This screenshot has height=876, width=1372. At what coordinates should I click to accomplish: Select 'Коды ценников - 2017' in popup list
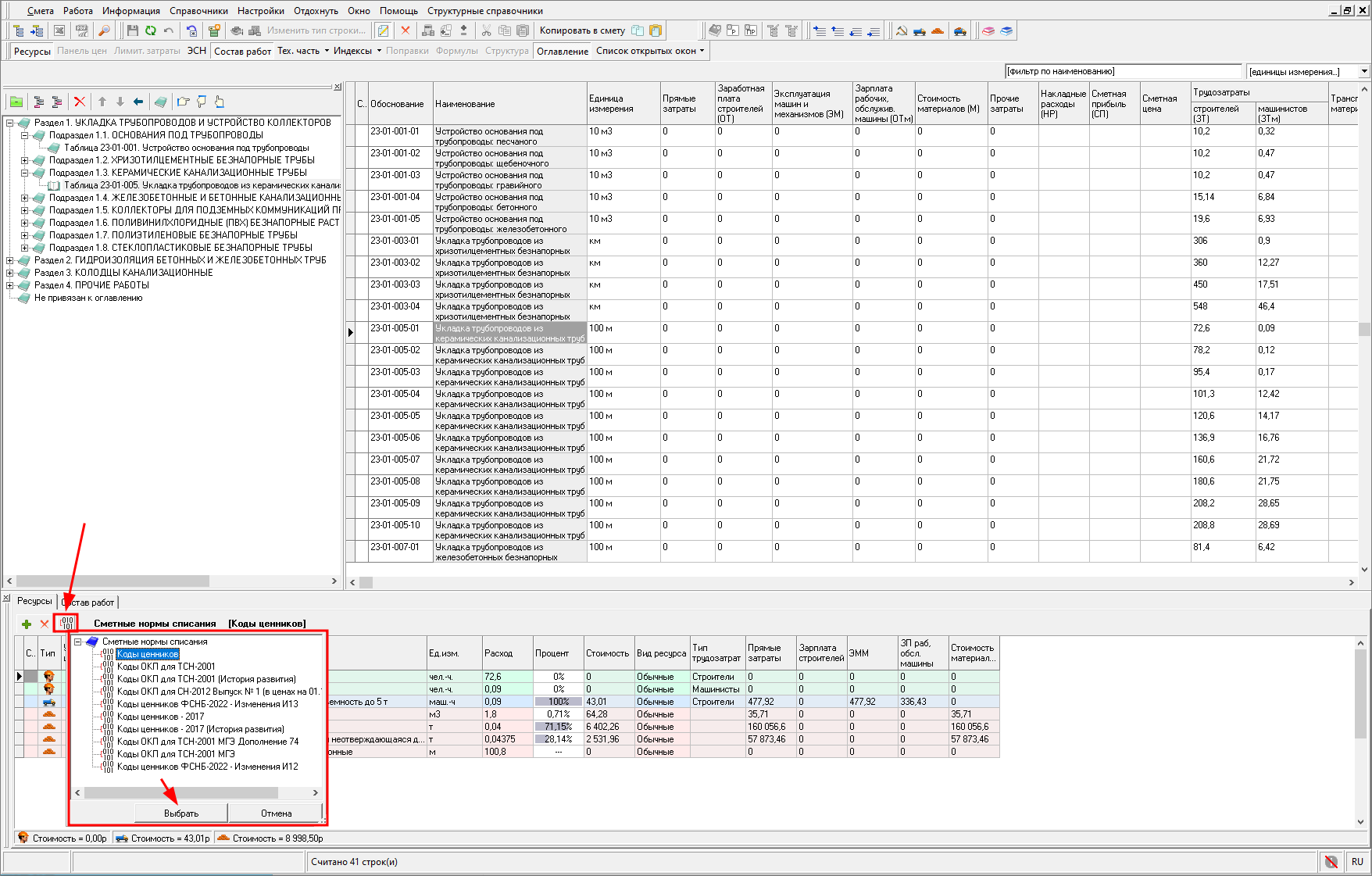[x=160, y=717]
